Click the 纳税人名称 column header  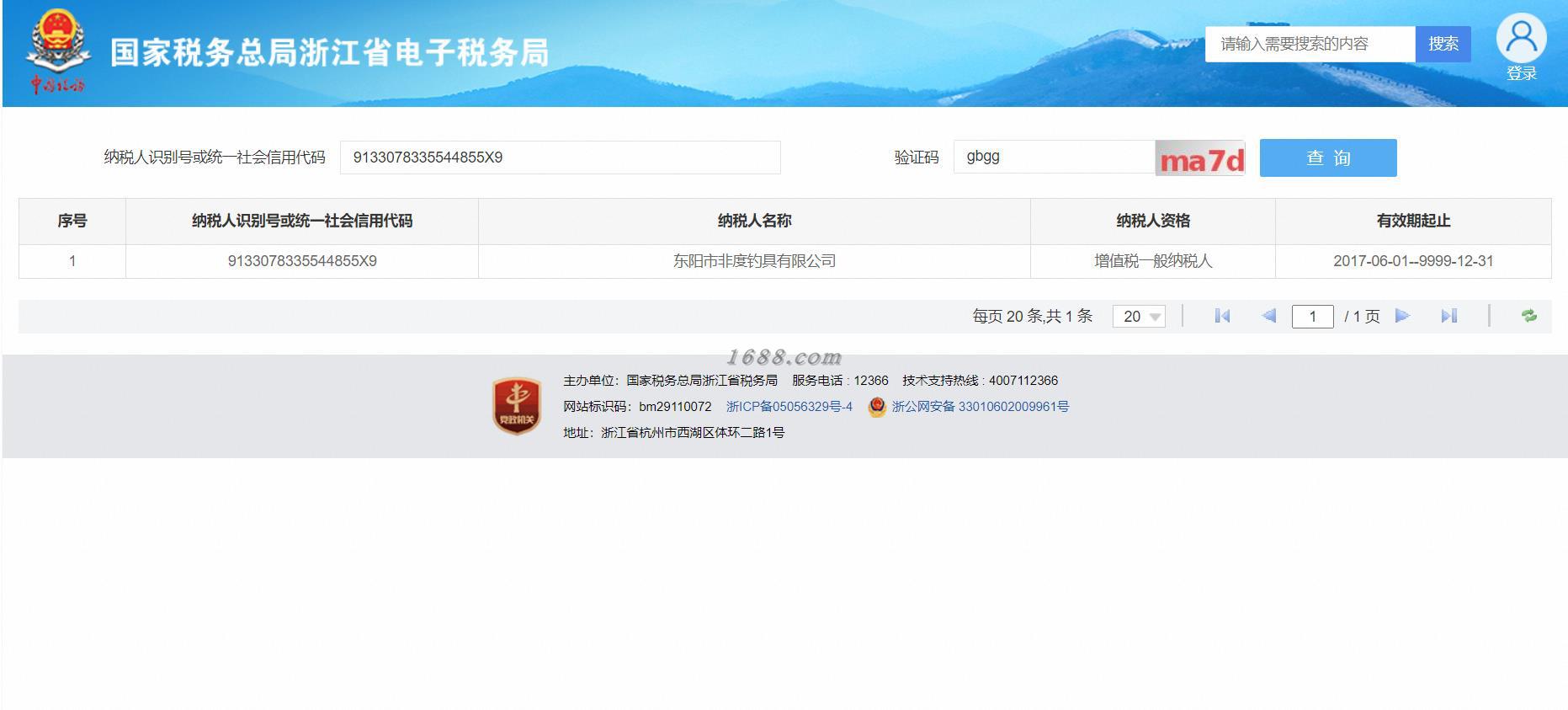754,222
